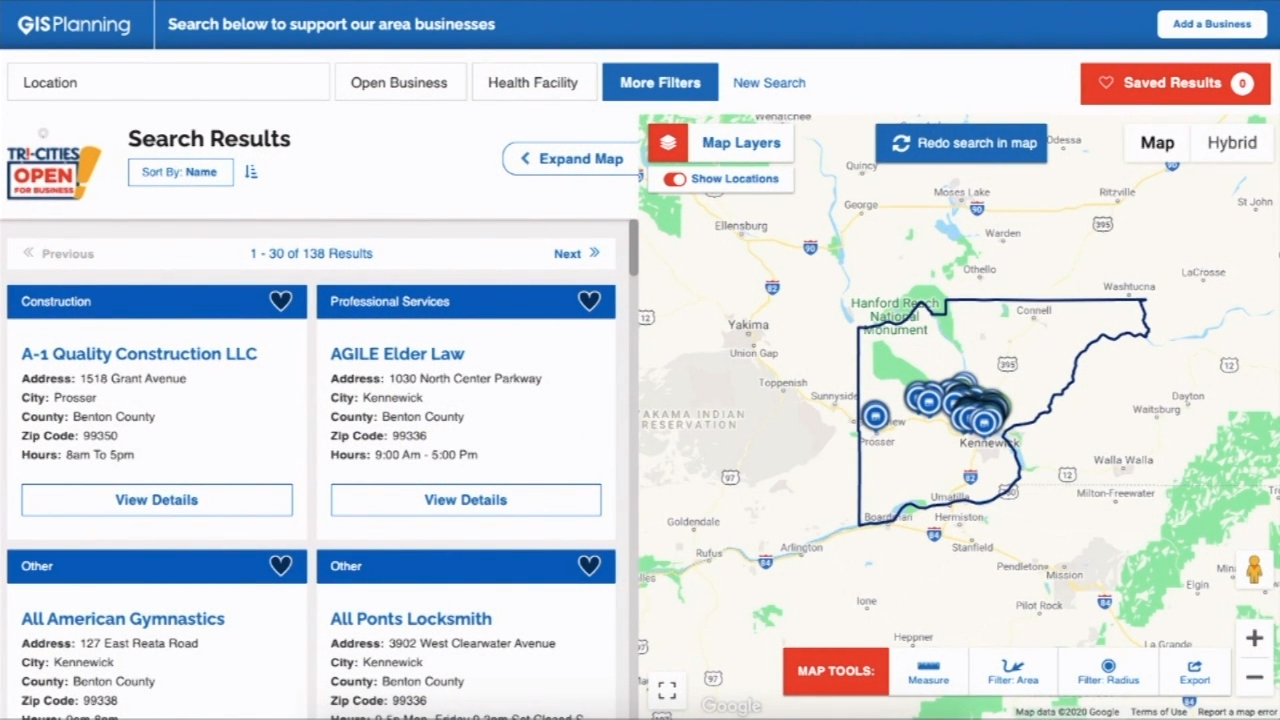This screenshot has width=1280, height=720.
Task: Toggle fullscreen map view
Action: [667, 690]
